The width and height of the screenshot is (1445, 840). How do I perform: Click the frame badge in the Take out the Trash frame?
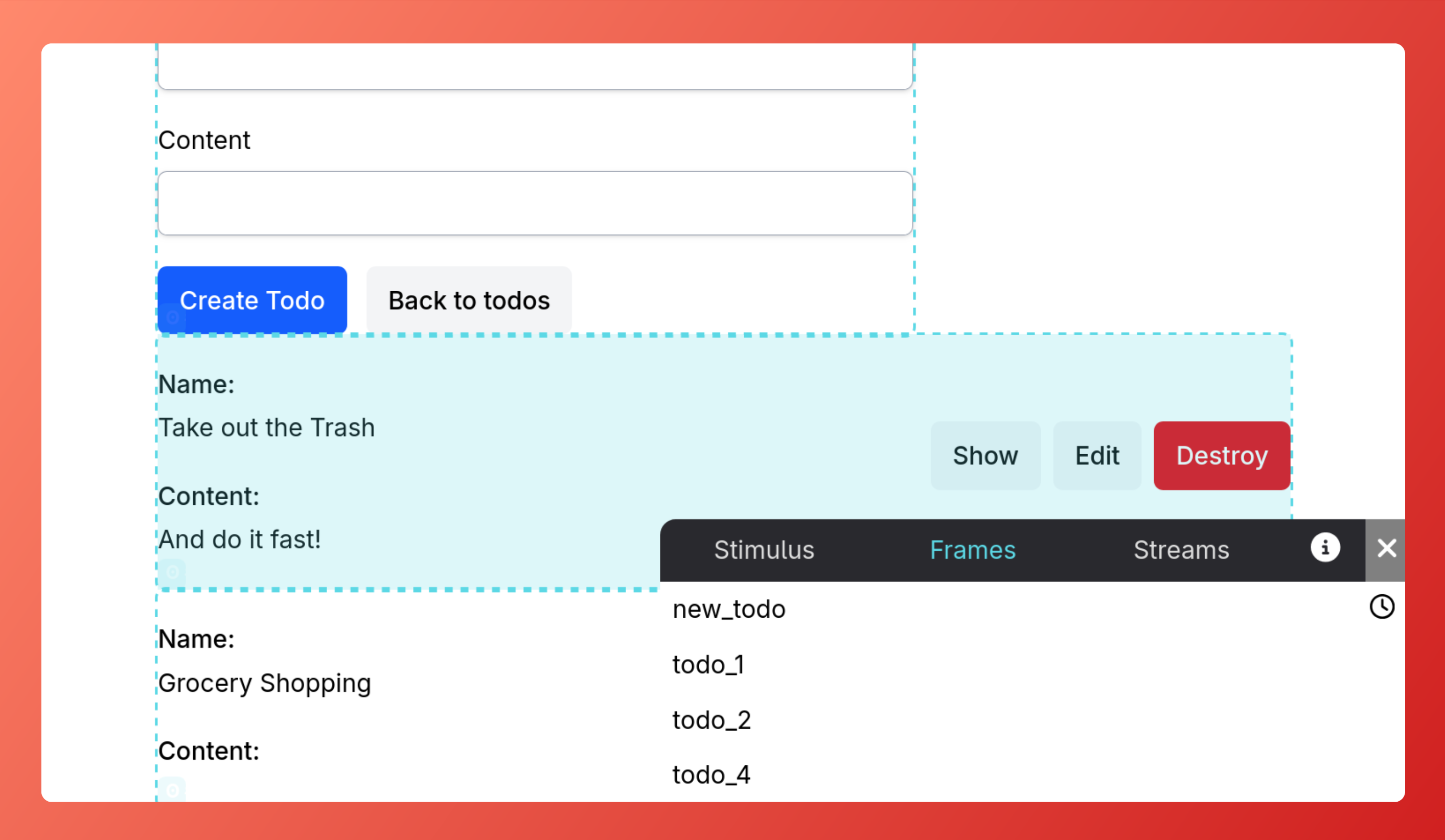coord(173,571)
